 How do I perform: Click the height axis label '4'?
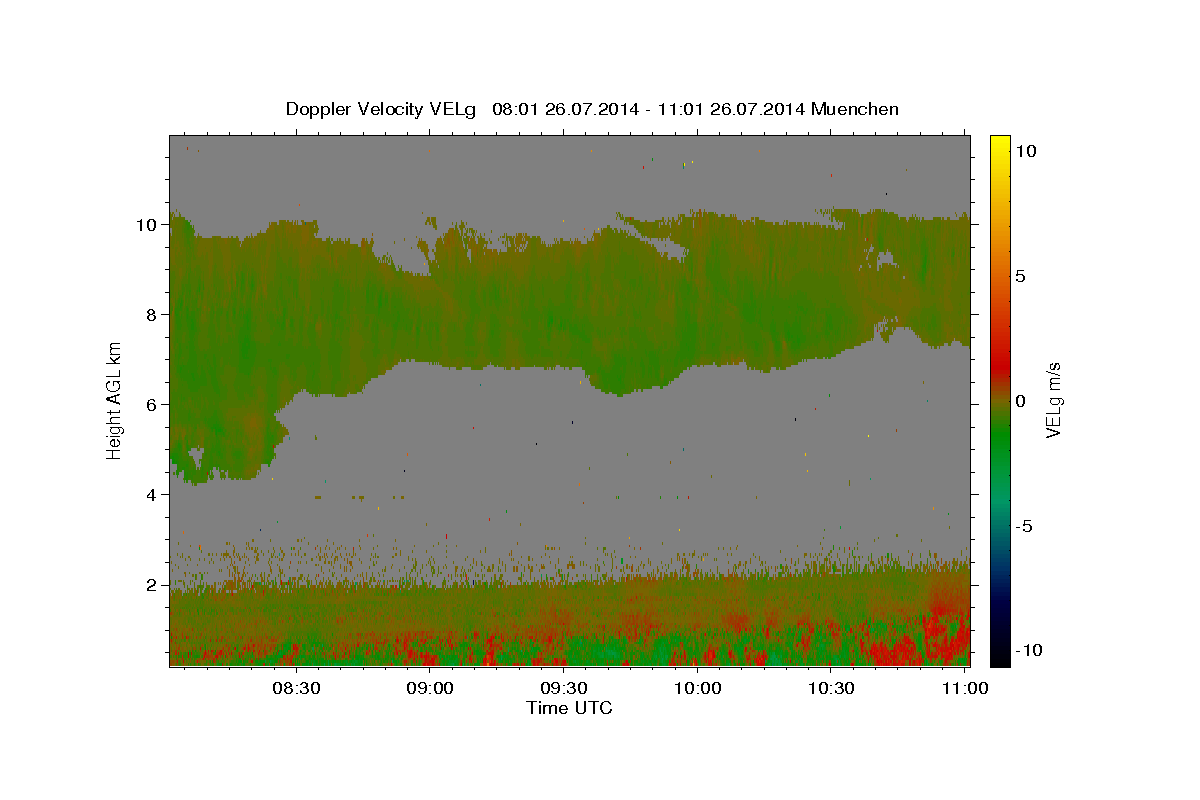click(153, 495)
